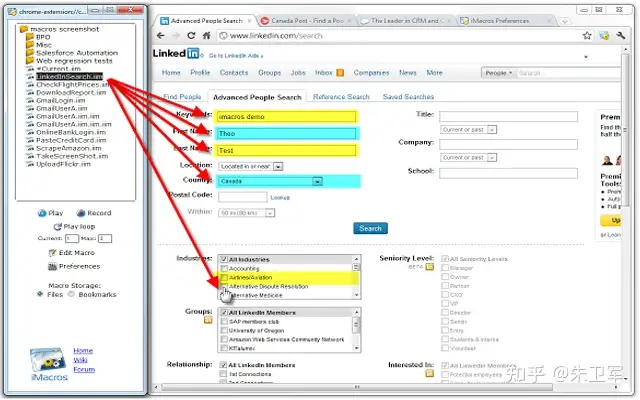Viewport: 640px width, 400px height.
Task: Select the CheckFlightPrices.iim macro
Action: point(72,85)
